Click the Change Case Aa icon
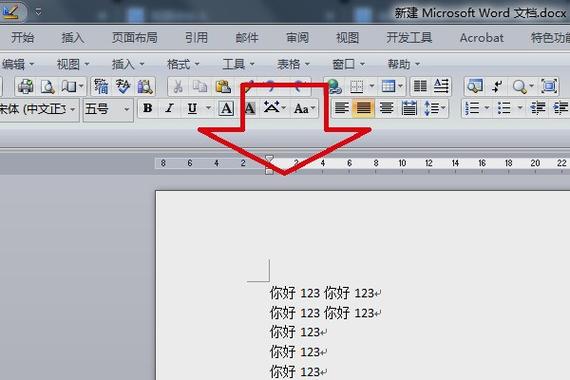This screenshot has width=570, height=380. click(301, 108)
